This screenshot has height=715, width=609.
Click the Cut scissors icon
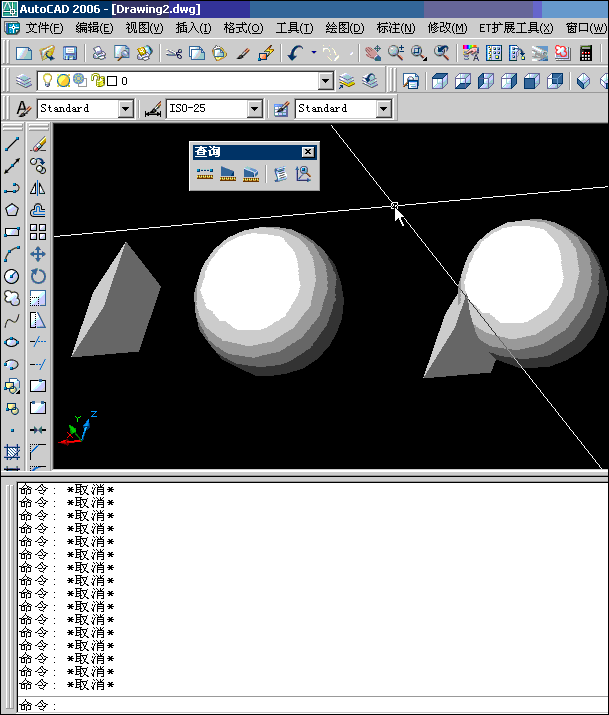(174, 53)
